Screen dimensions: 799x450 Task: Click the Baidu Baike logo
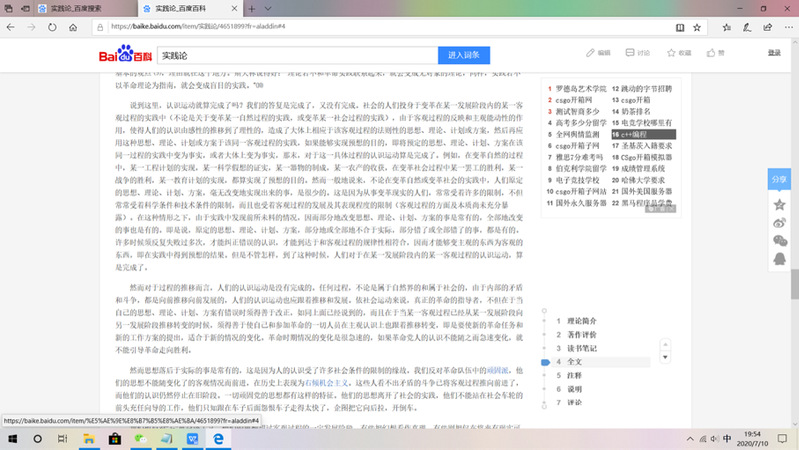click(x=124, y=54)
